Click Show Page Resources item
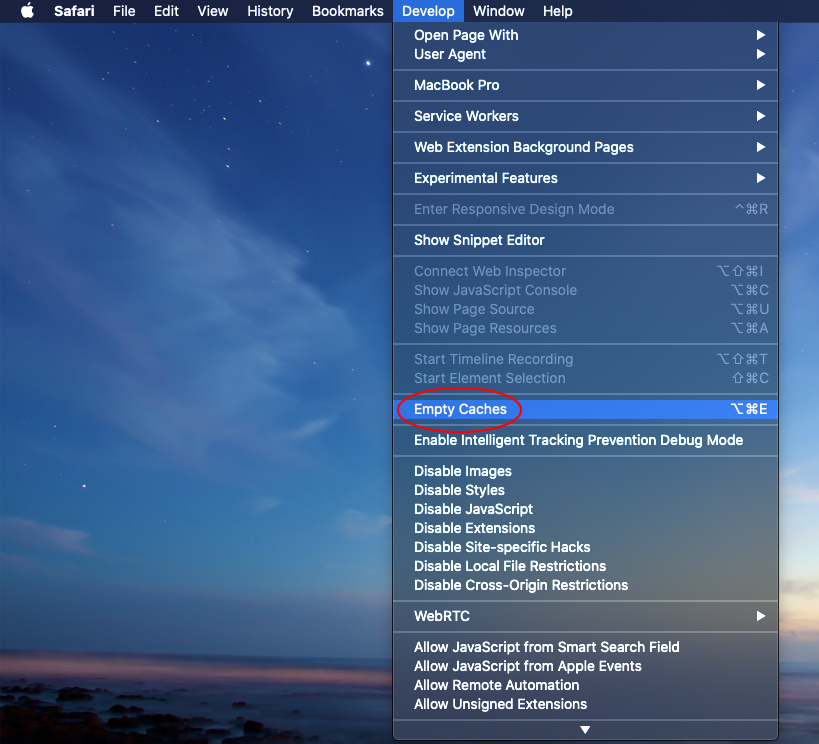The image size is (819, 744). [x=586, y=328]
